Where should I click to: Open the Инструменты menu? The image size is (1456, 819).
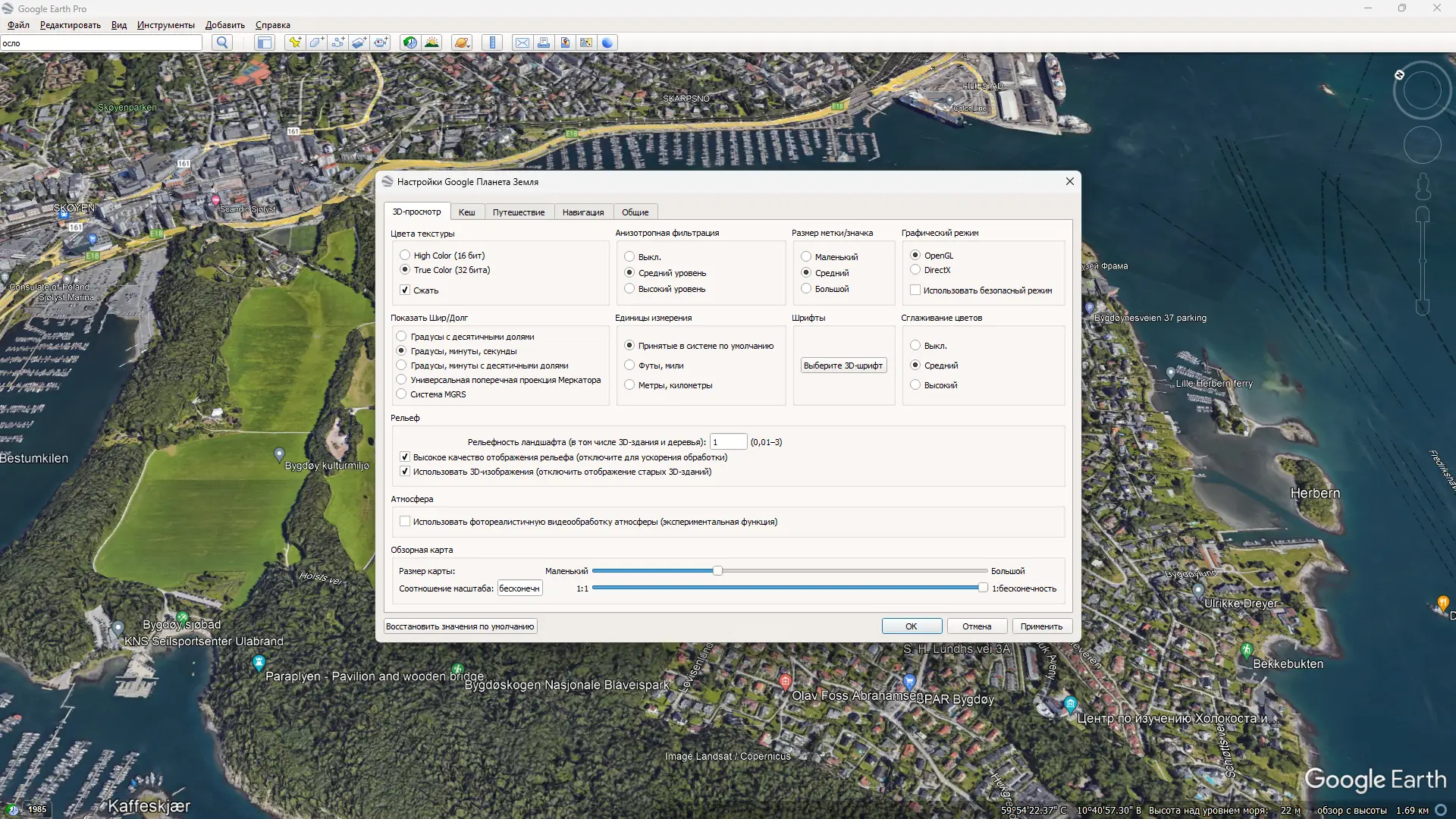165,25
